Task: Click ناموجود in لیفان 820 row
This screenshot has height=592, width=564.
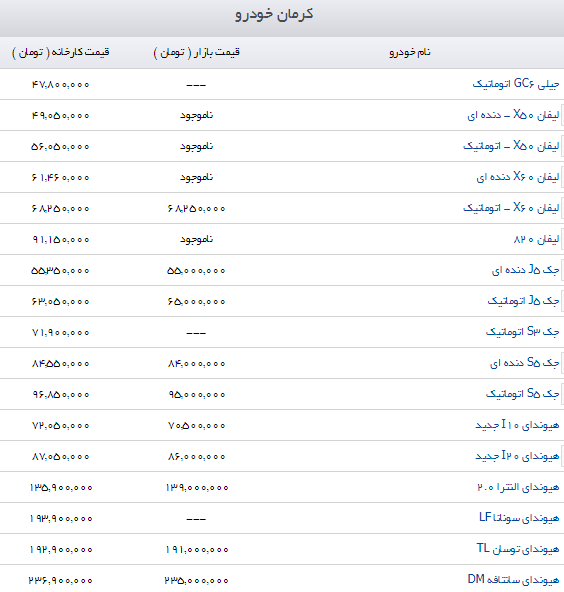Action: coord(196,239)
